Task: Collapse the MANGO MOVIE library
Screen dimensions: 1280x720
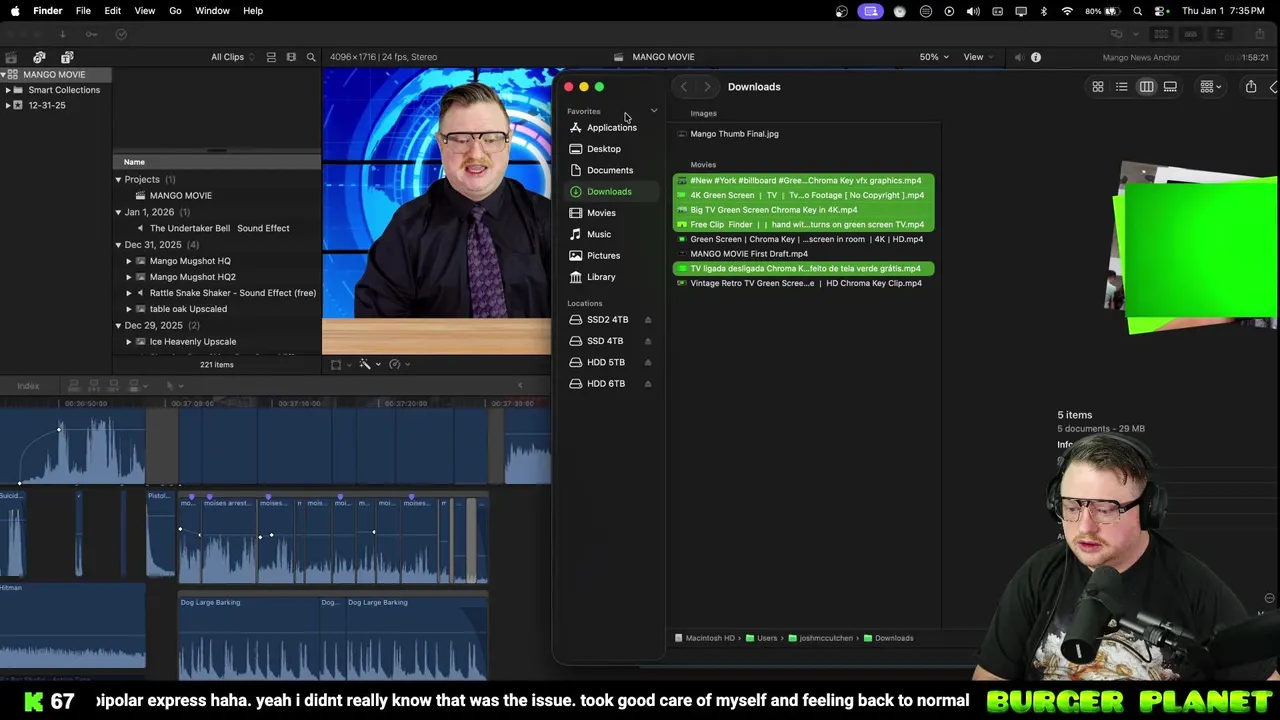Action: click(5, 75)
